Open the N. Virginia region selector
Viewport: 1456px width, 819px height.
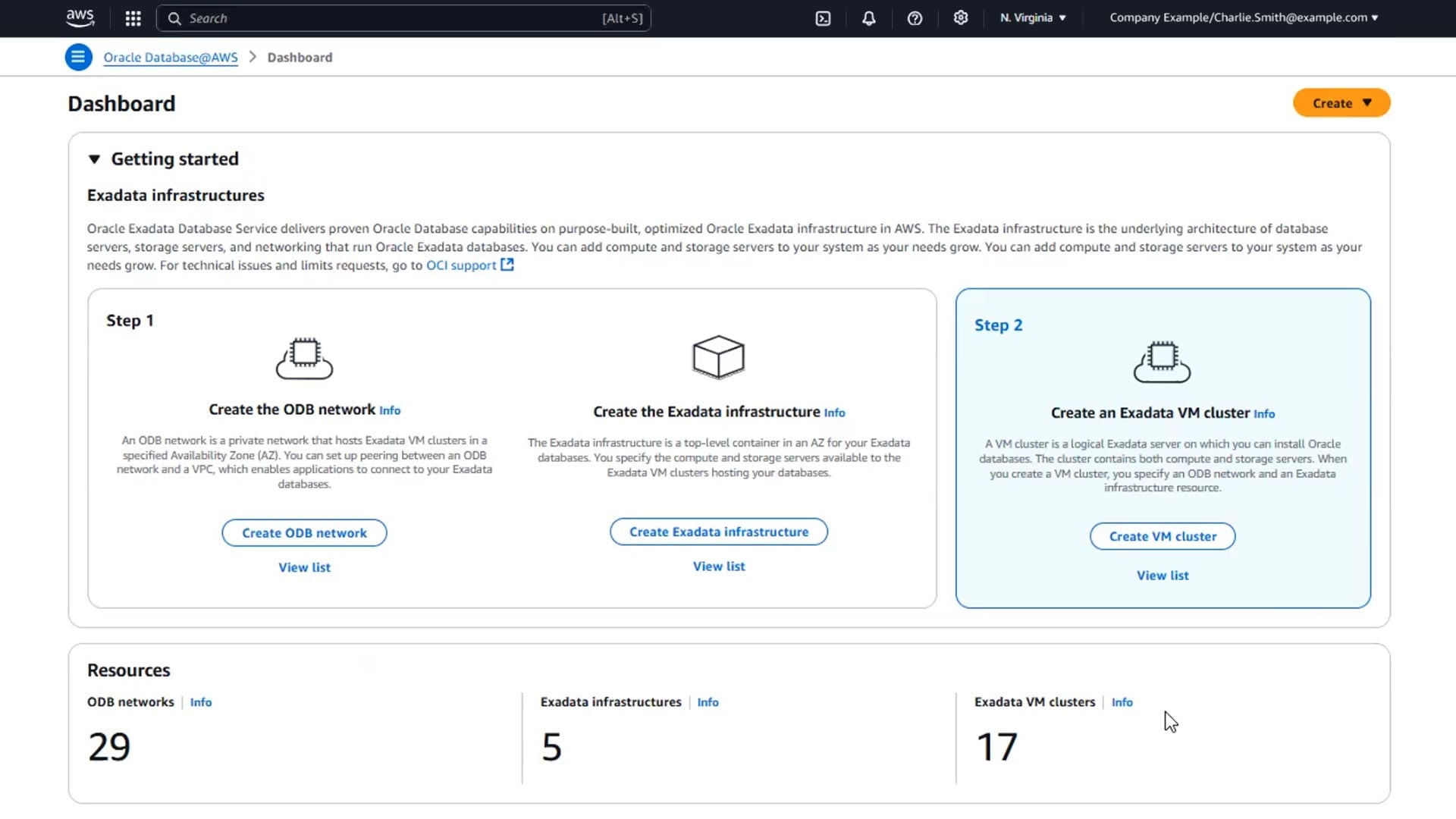[1031, 17]
